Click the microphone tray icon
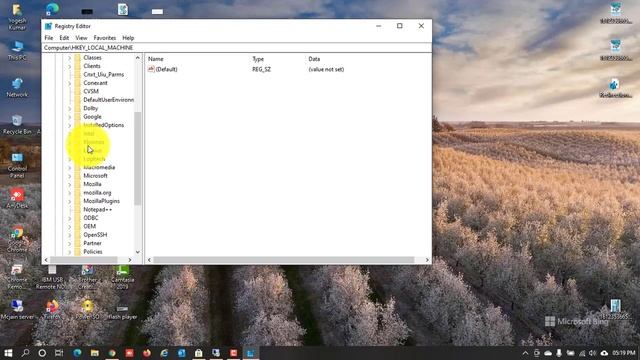 (x=559, y=353)
